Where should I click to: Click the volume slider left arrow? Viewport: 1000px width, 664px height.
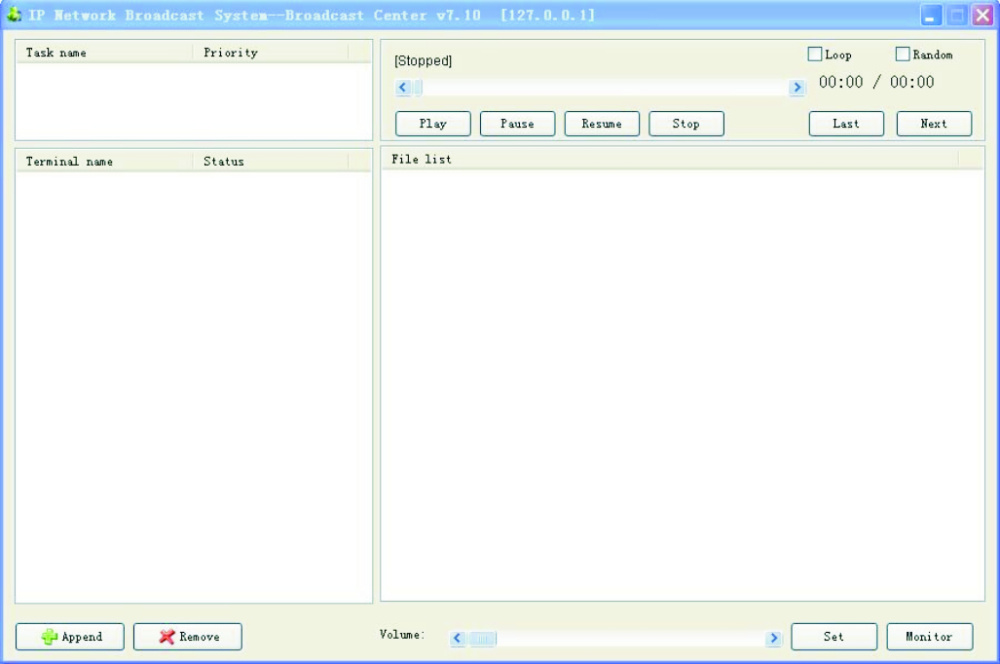(x=458, y=638)
